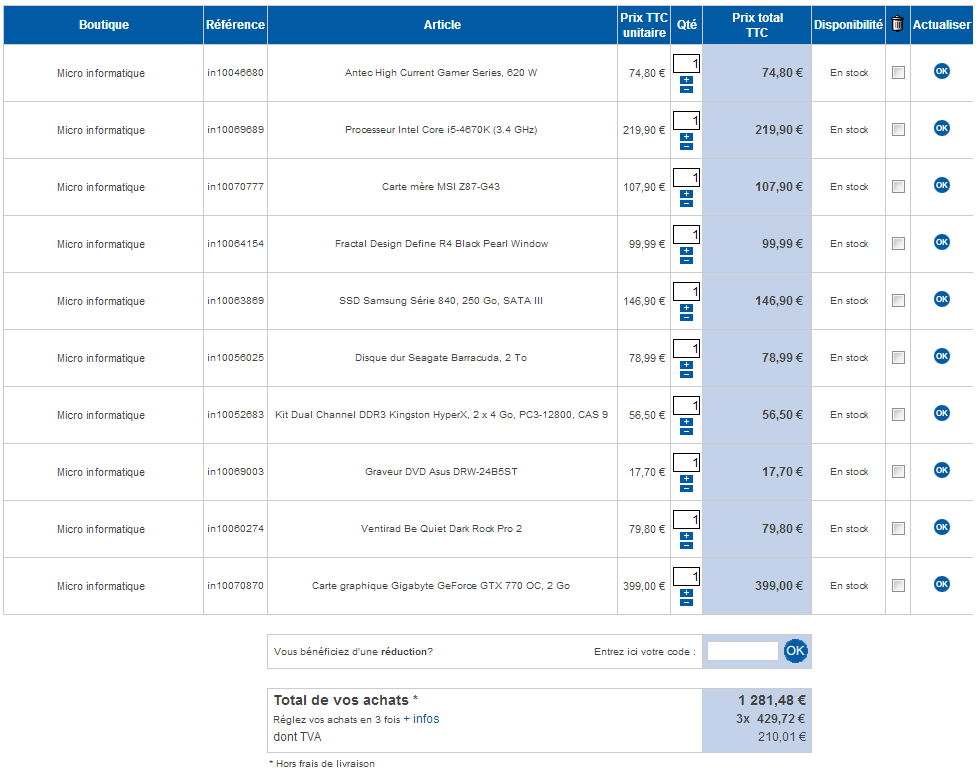Click the total amount '1 281,48 €'
Image resolution: width=979 pixels, height=775 pixels.
(772, 700)
